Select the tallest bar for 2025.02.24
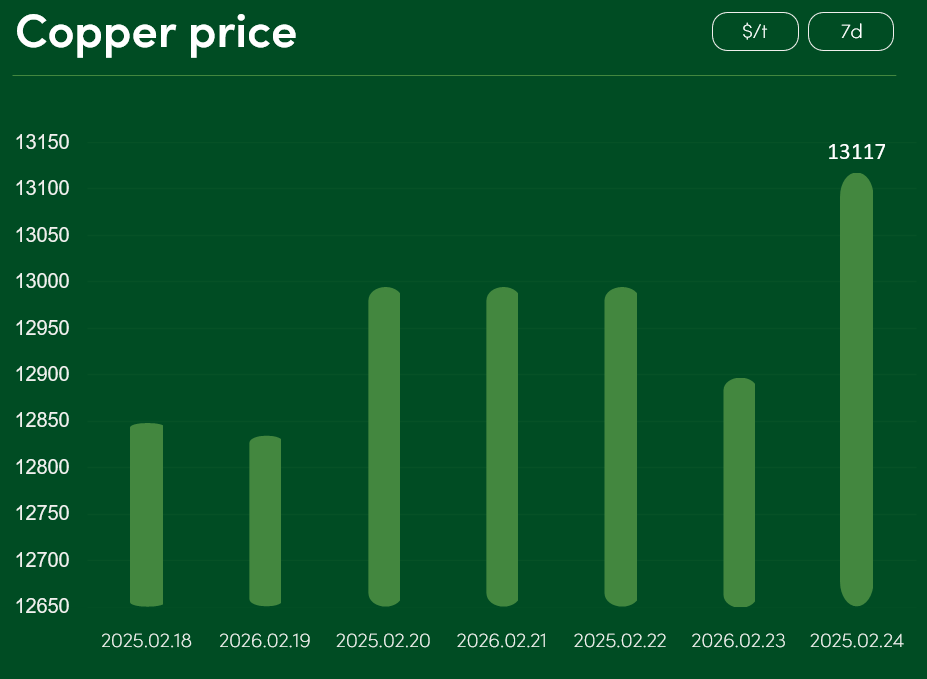Image resolution: width=927 pixels, height=679 pixels. click(857, 390)
